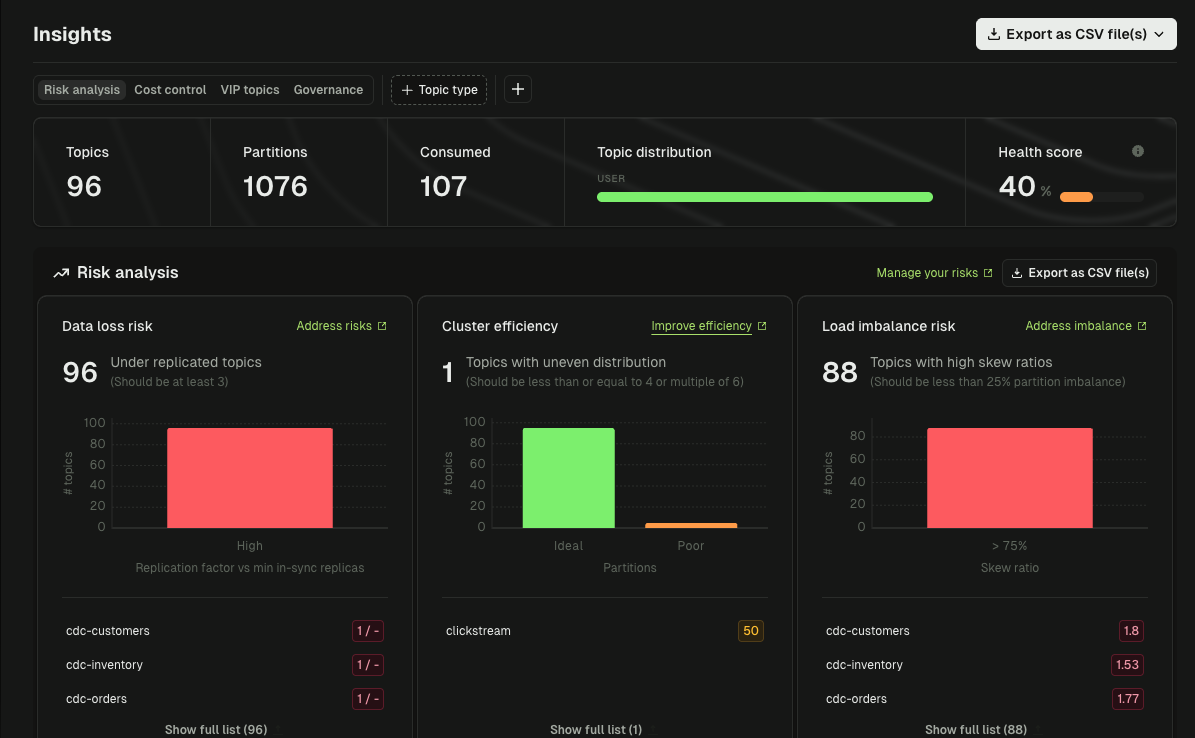Click the Health score info icon

1137,151
